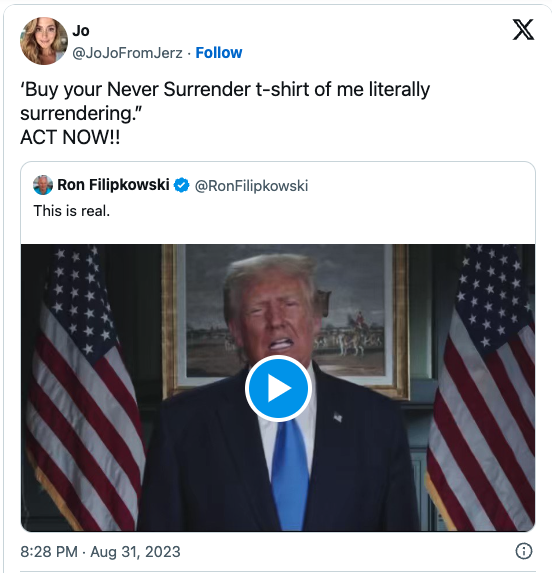Click the blue necktie in the video
This screenshot has width=552, height=573.
(290, 474)
